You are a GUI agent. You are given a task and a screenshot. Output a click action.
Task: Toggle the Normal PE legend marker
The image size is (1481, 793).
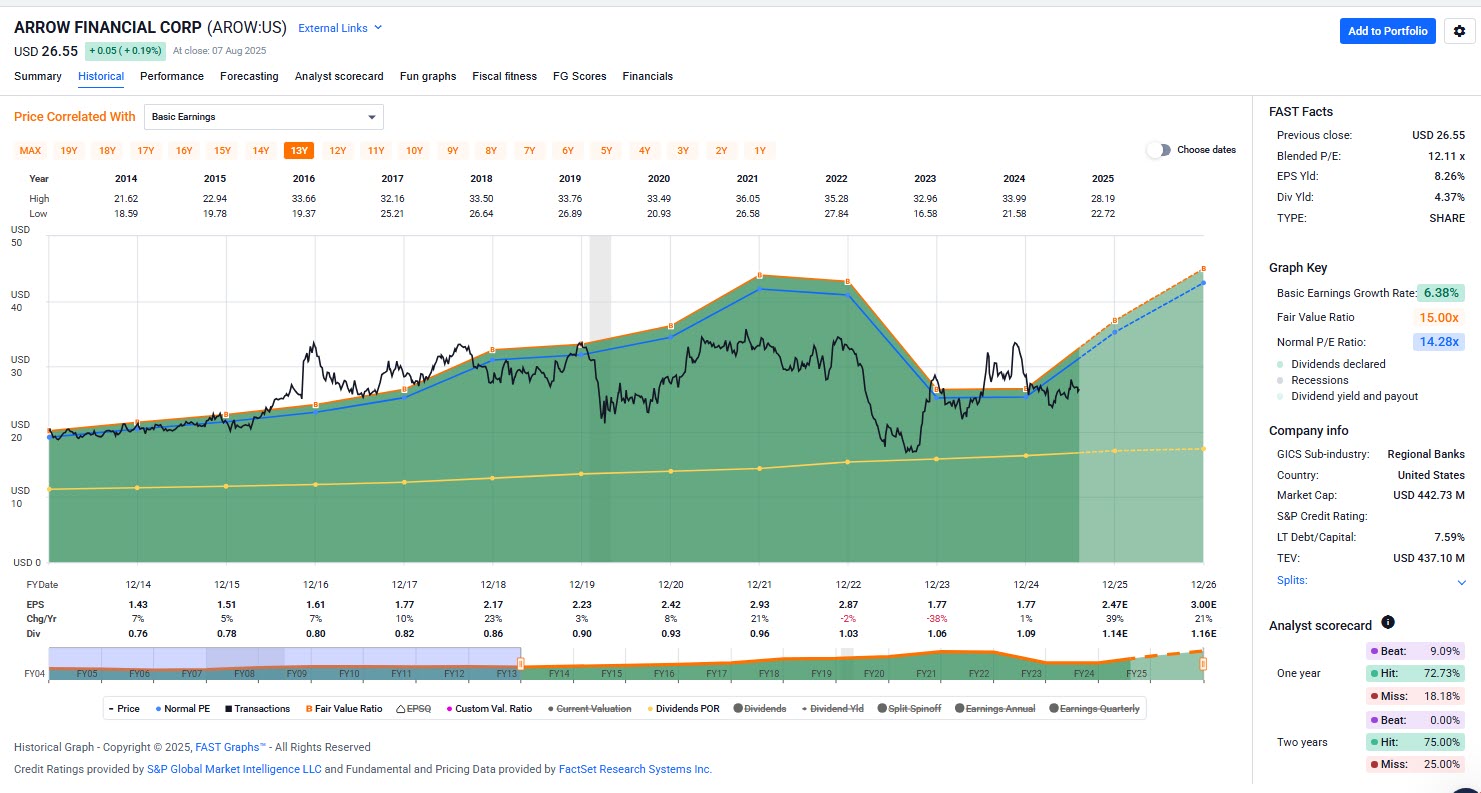tap(159, 708)
